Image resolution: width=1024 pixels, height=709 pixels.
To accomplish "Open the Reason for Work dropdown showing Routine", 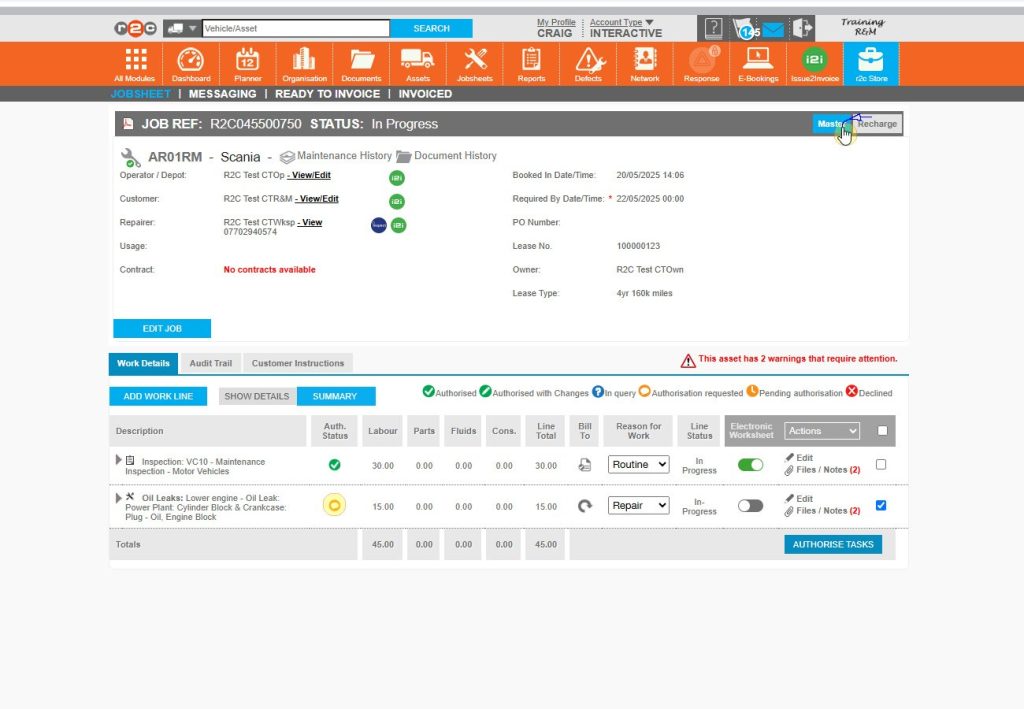I will (x=638, y=464).
